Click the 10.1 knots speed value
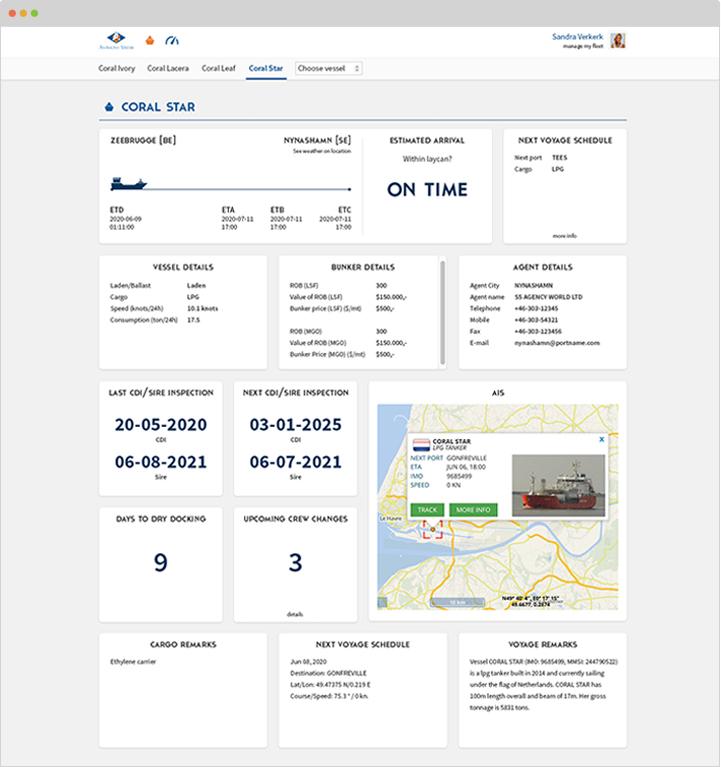This screenshot has height=767, width=721. coord(203,309)
